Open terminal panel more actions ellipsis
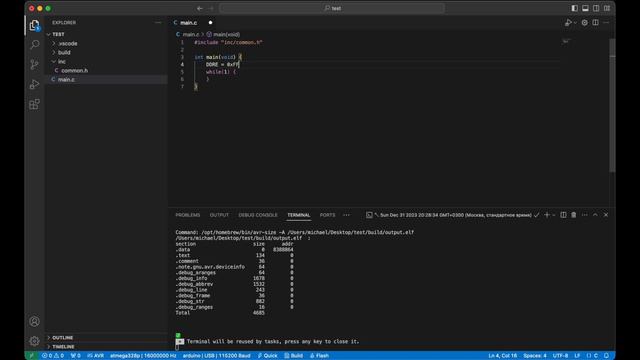Image resolution: width=640 pixels, height=360 pixels. coord(584,215)
